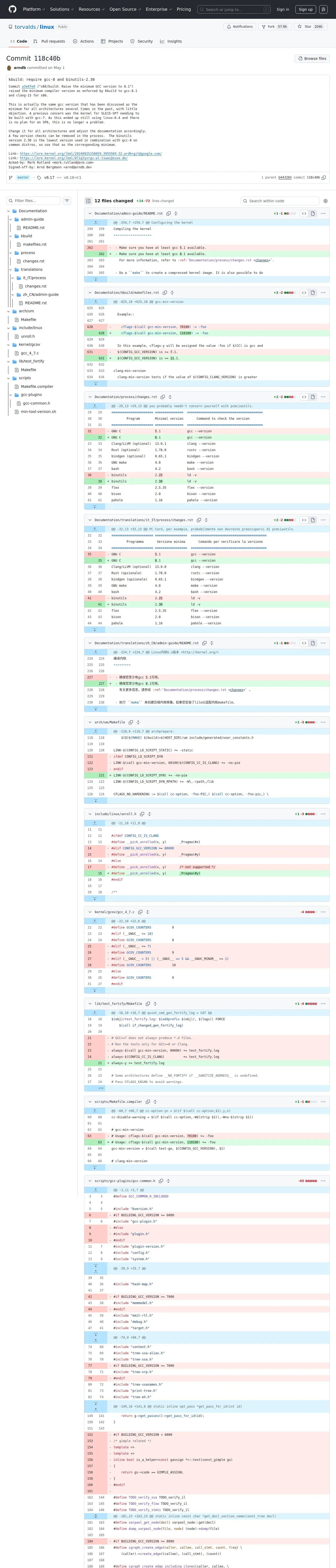
Task: Select unroll.h in the file tree
Action: (27, 337)
